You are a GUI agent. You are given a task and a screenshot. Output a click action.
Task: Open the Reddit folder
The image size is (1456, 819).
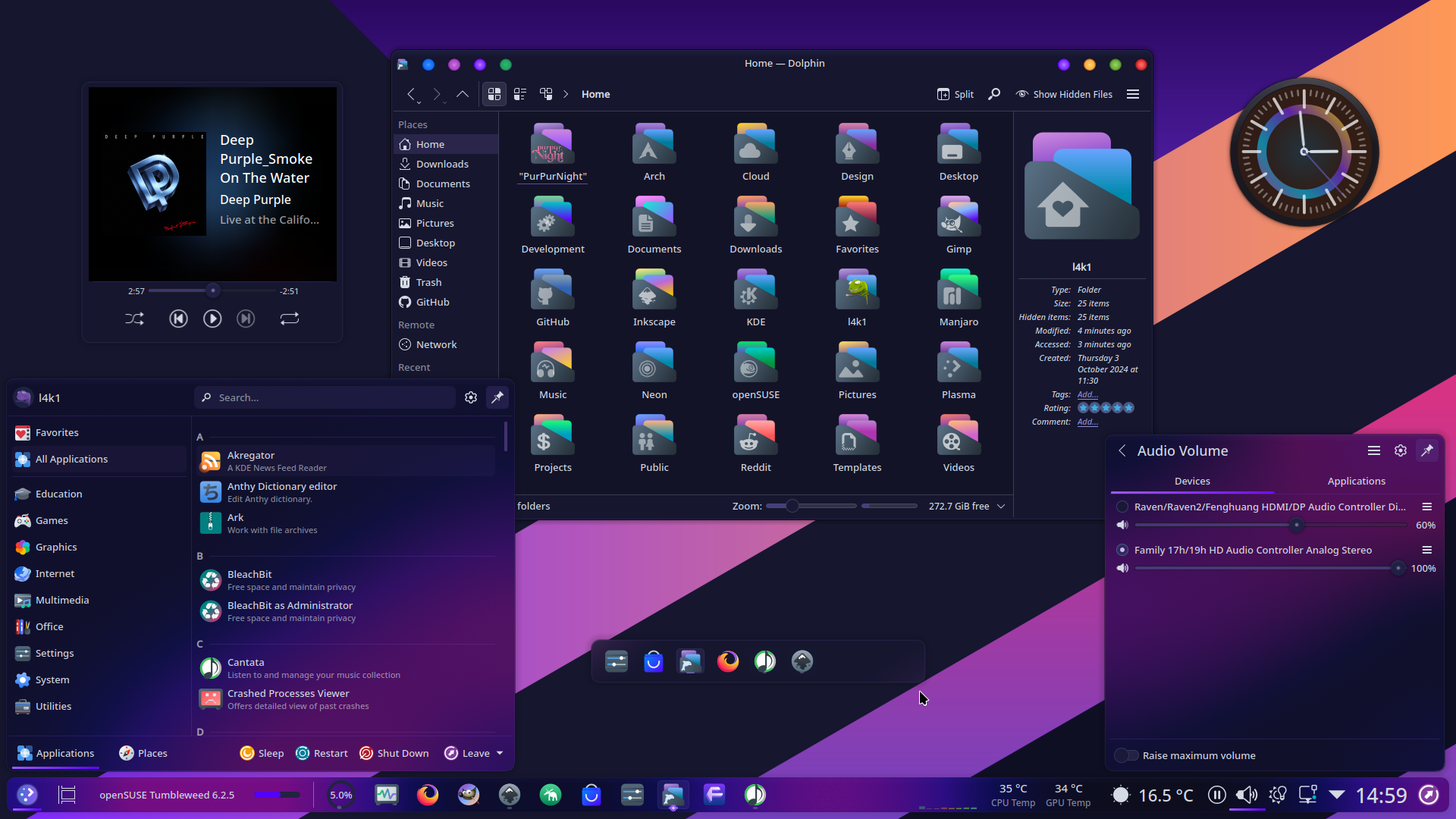[x=756, y=443]
